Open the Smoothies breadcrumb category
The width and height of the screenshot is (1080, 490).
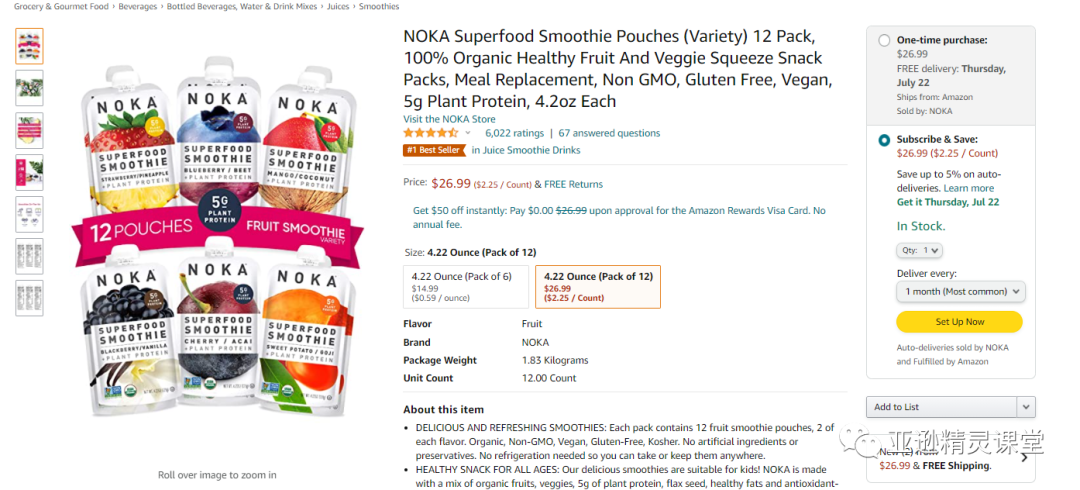pos(378,6)
